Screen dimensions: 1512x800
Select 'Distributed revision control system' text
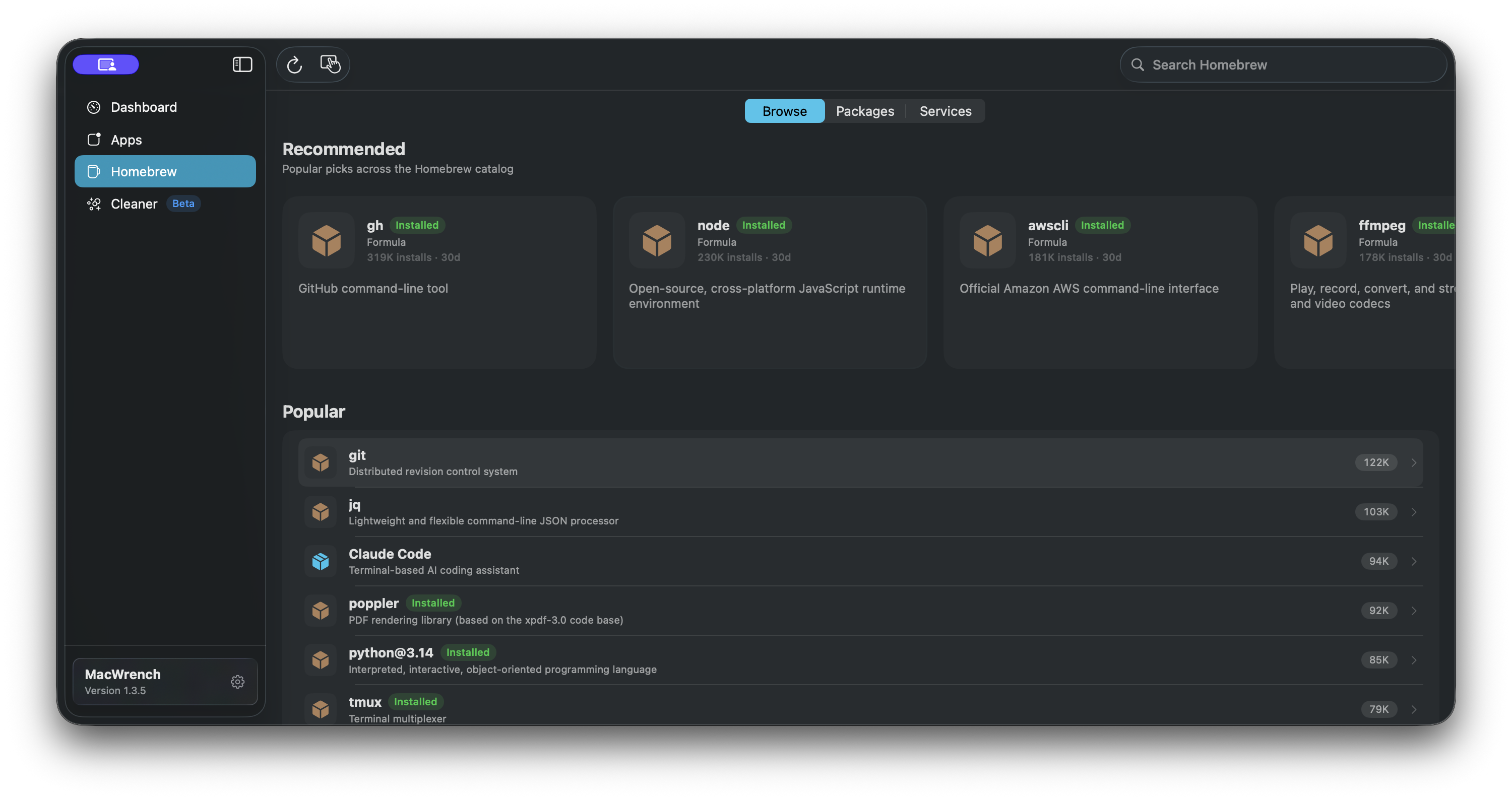[433, 472]
